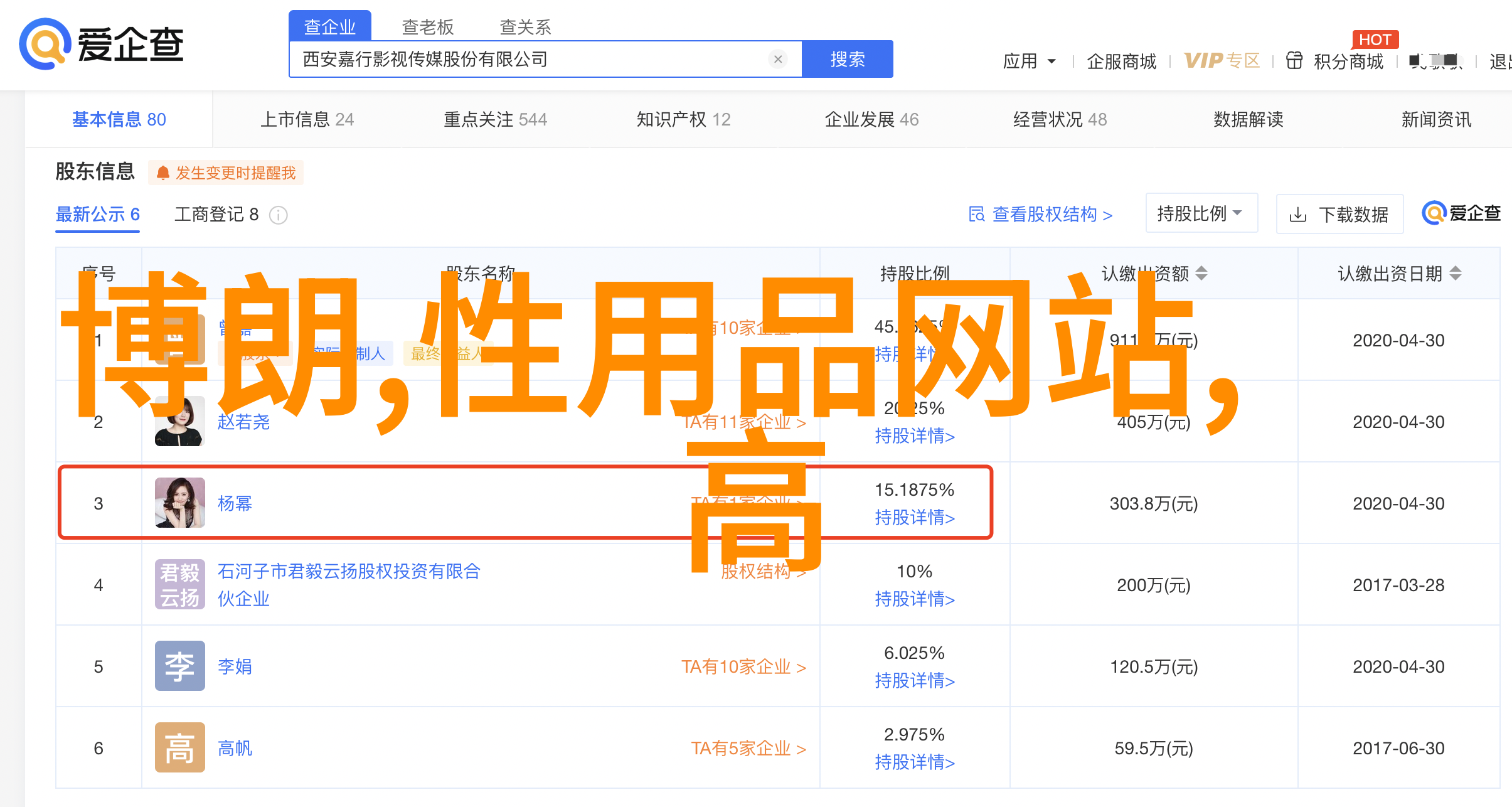This screenshot has height=807, width=1512.
Task: Open the 持股比例 dropdown
Action: tap(1201, 213)
